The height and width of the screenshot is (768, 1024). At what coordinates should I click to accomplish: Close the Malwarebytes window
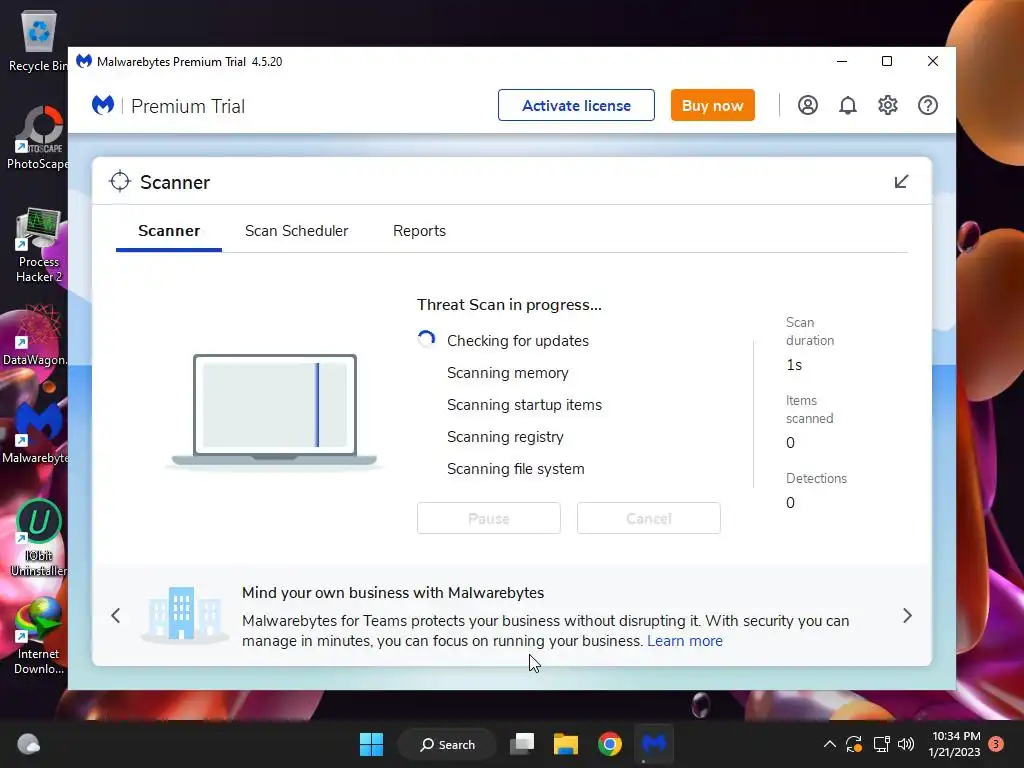[x=933, y=61]
